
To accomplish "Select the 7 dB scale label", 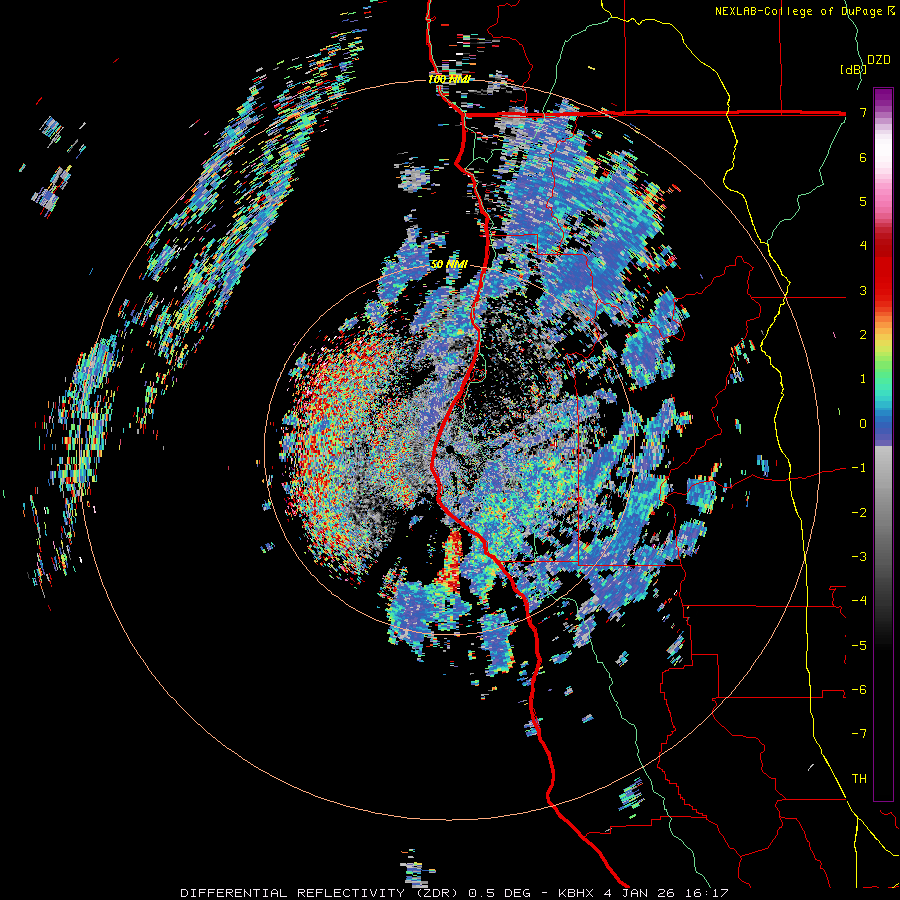I will (x=863, y=112).
